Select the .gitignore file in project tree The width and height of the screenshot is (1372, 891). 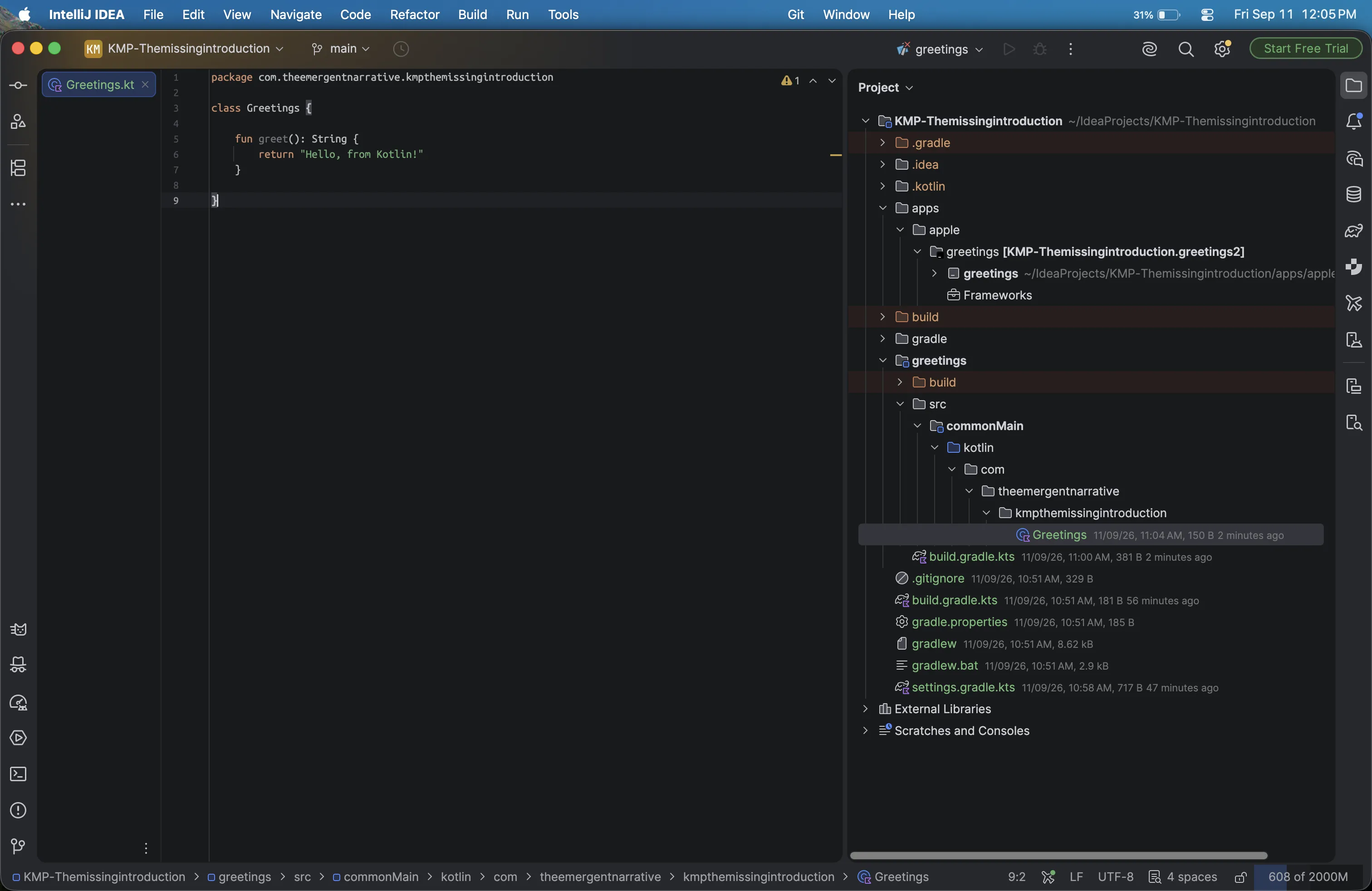click(x=938, y=578)
